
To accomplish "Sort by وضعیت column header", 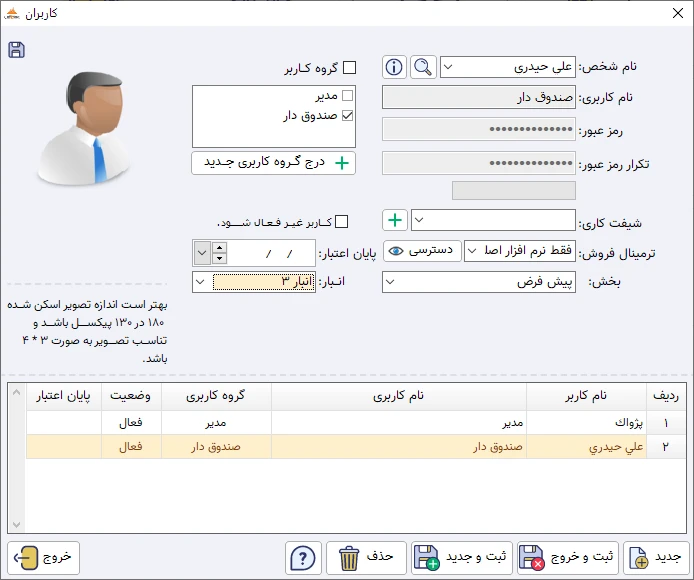I will click(131, 396).
